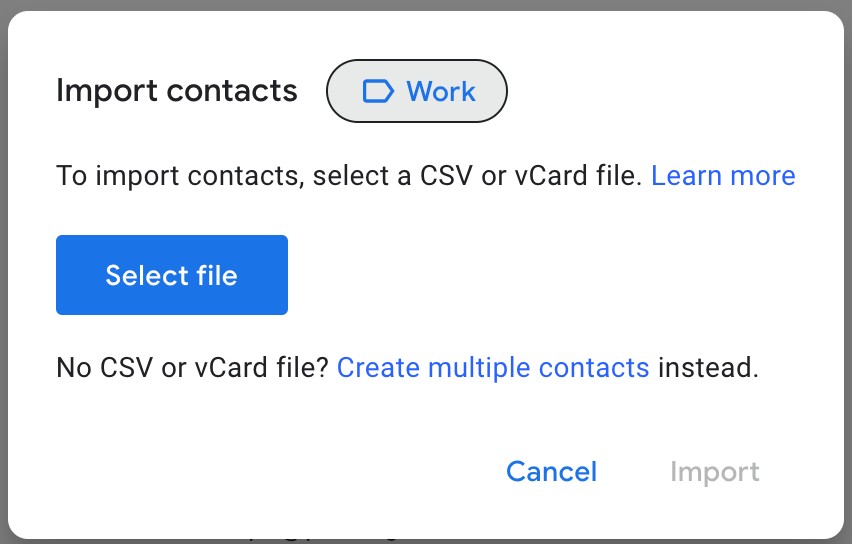Follow the Create multiple contacts link

[493, 368]
